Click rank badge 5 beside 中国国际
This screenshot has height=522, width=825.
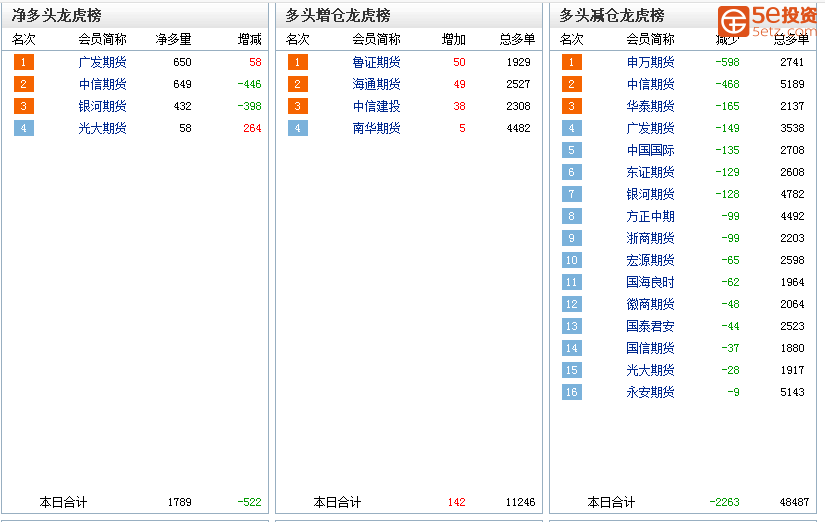tap(572, 150)
